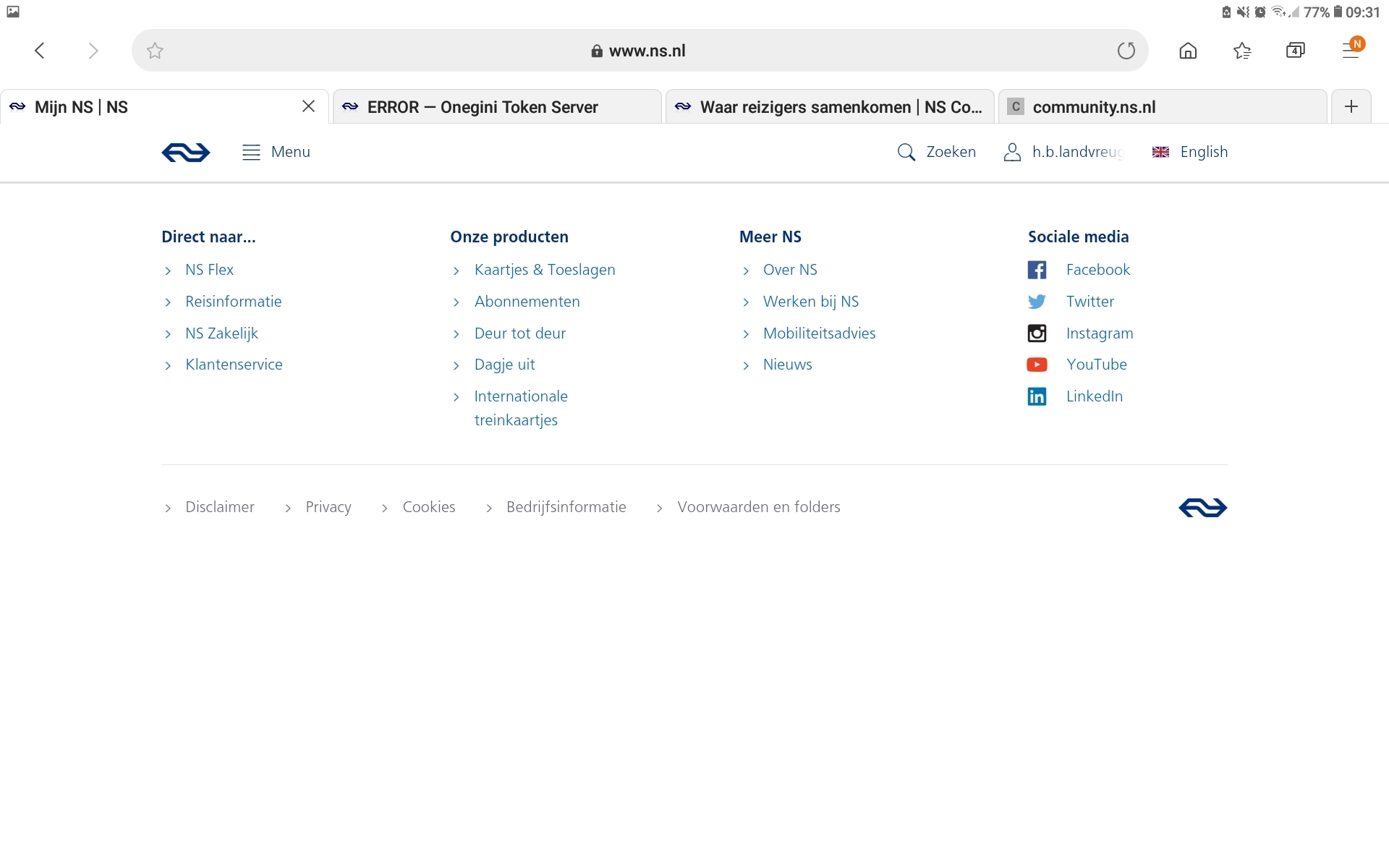Open the browser home page icon
This screenshot has width=1389, height=868.
pos(1188,51)
